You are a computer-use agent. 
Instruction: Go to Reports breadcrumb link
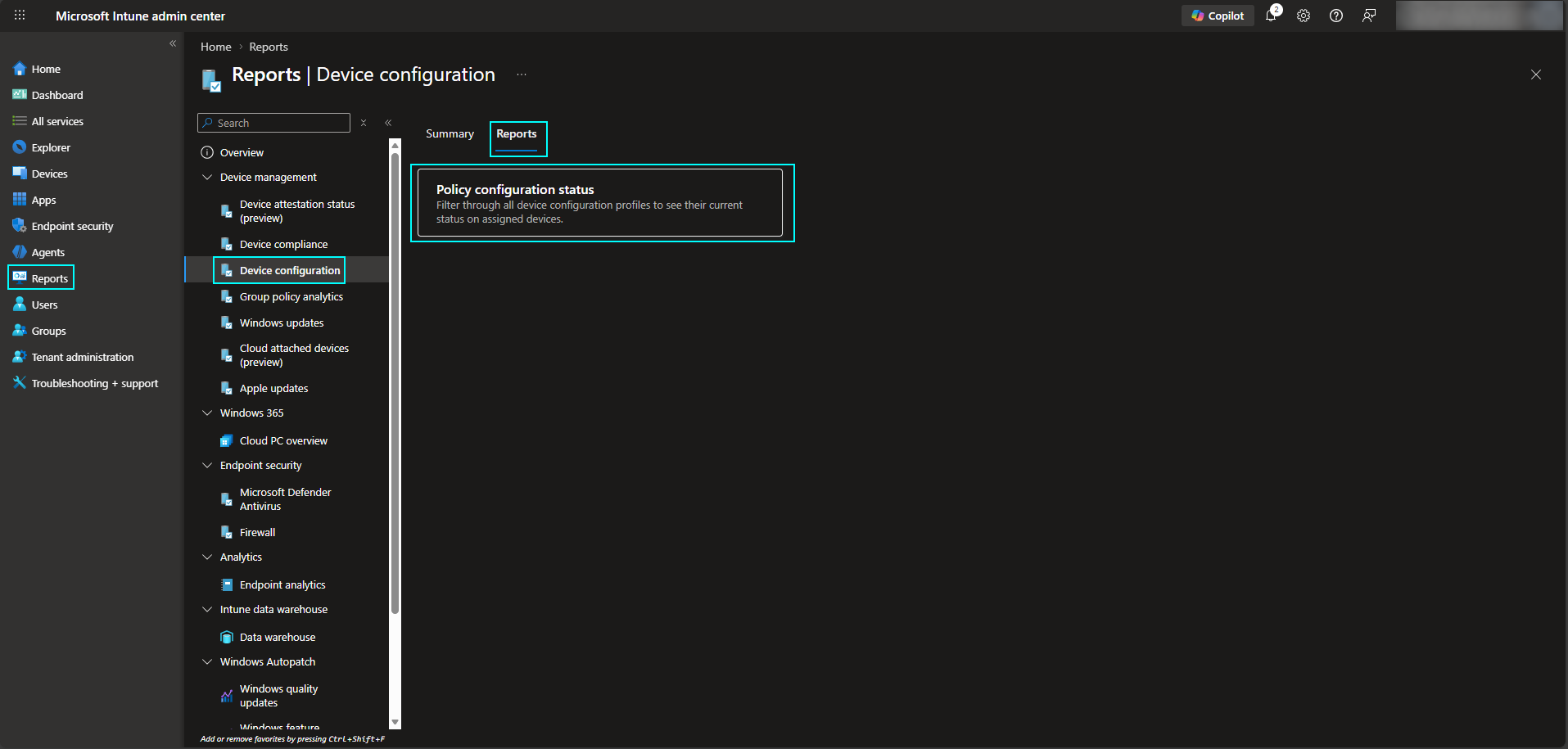point(269,47)
